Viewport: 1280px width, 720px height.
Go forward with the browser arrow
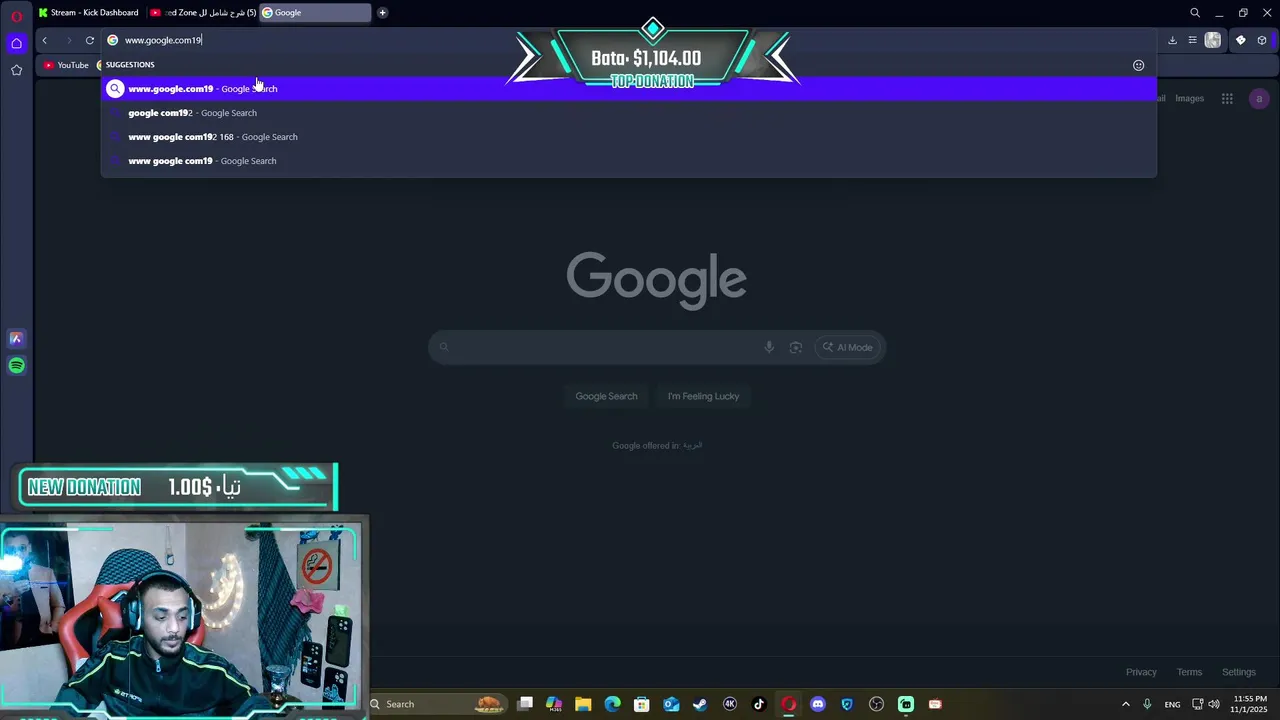pos(68,40)
